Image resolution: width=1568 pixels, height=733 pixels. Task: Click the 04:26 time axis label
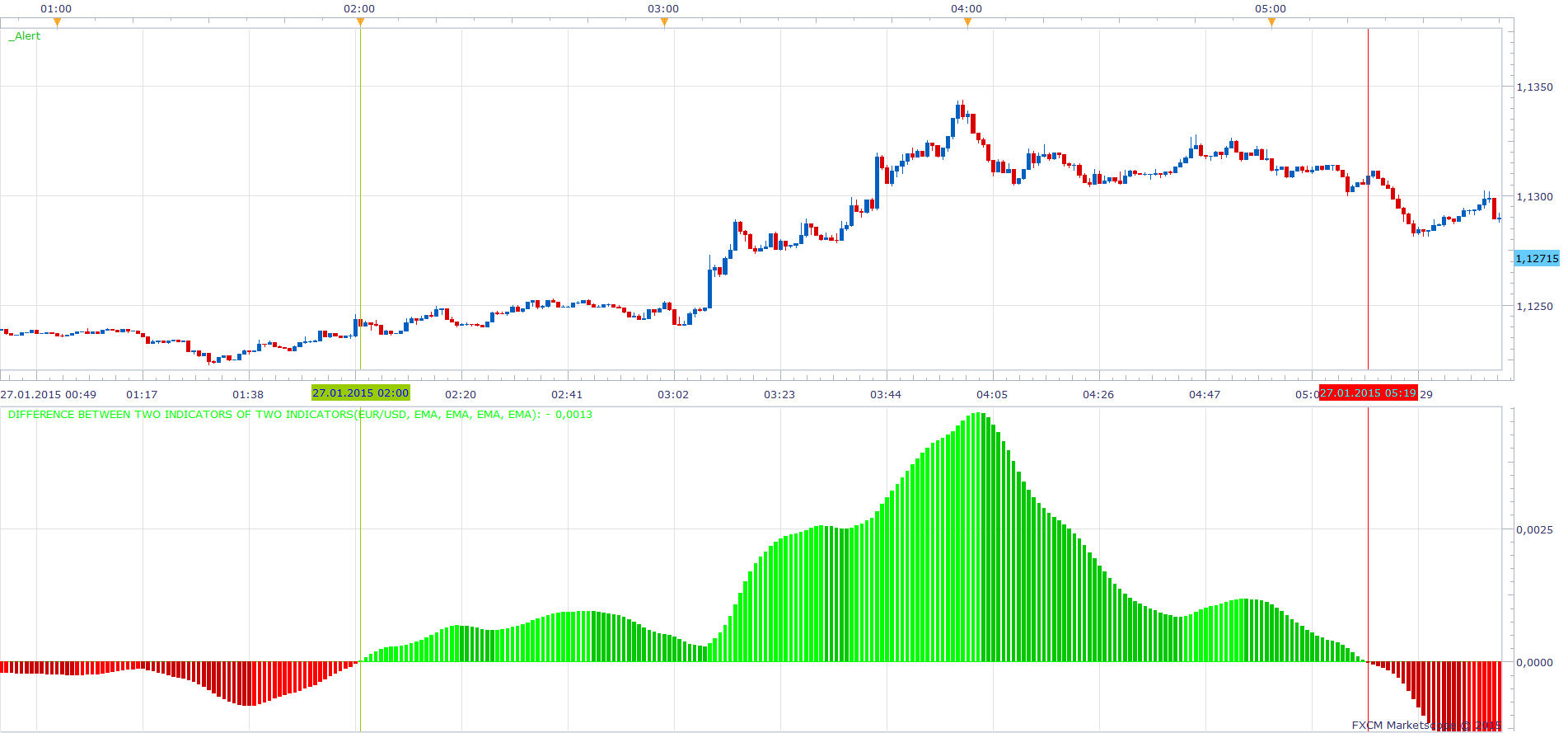click(1098, 394)
